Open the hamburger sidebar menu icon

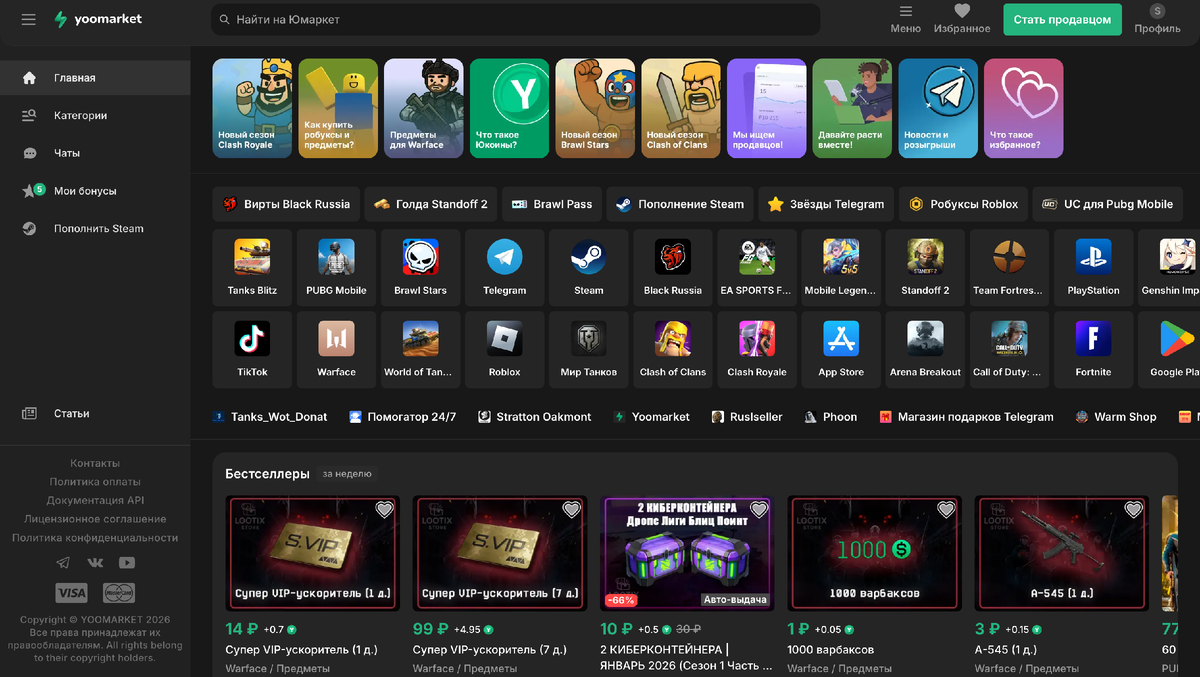click(28, 19)
